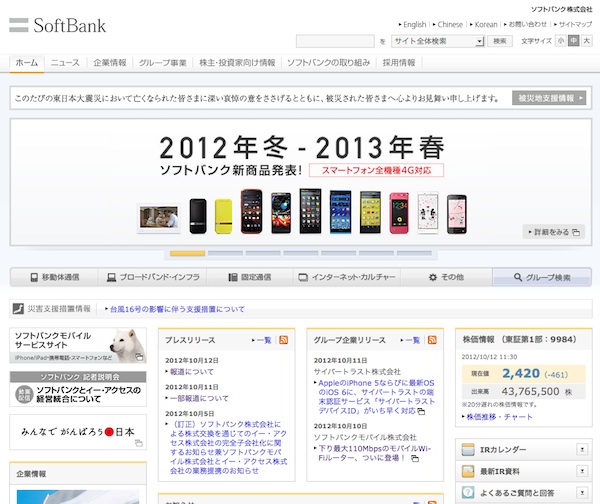The image size is (600, 504).
Task: Click the 災害支援措置情報 icon
Action: [x=18, y=308]
